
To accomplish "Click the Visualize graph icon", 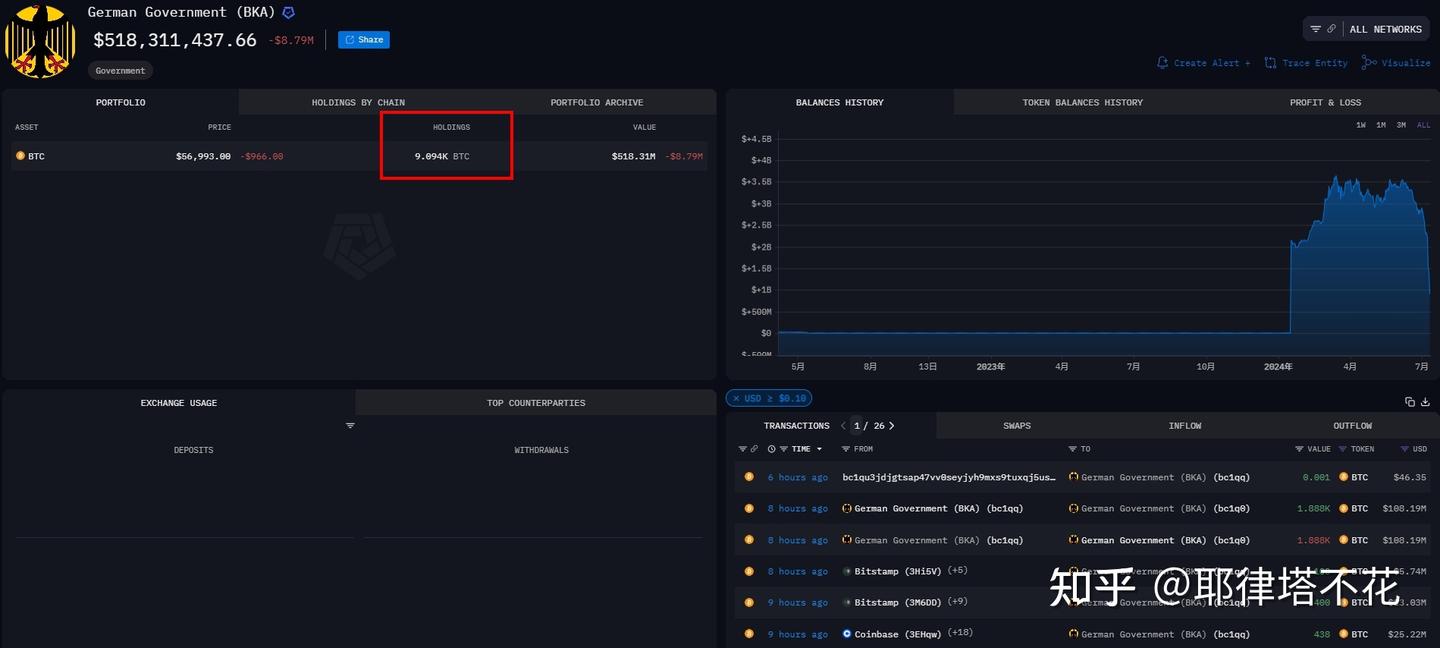I will 1369,63.
